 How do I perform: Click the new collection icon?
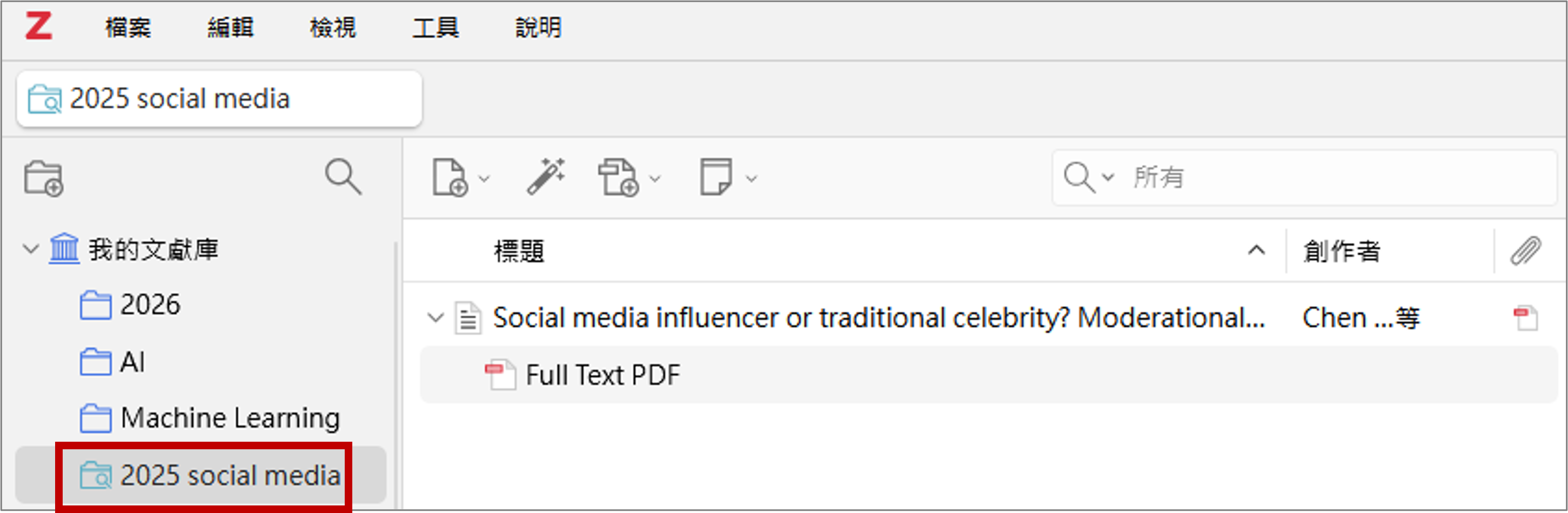(x=43, y=178)
